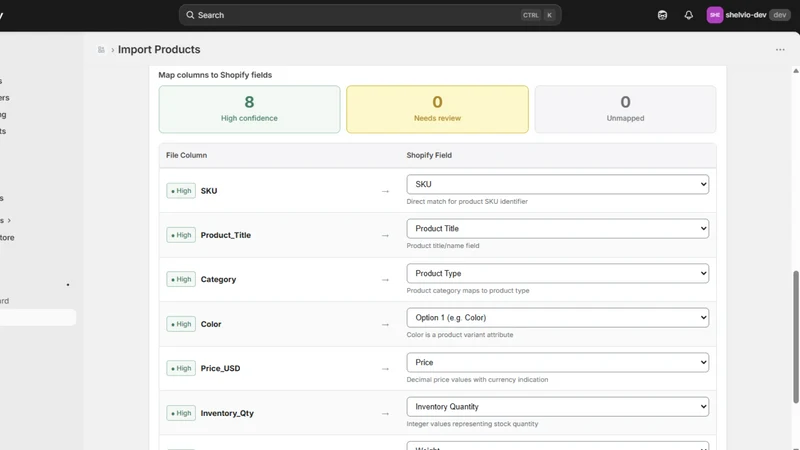Click the breadcrumb app icon before Import Products
Viewport: 800px width, 450px height.
point(101,49)
